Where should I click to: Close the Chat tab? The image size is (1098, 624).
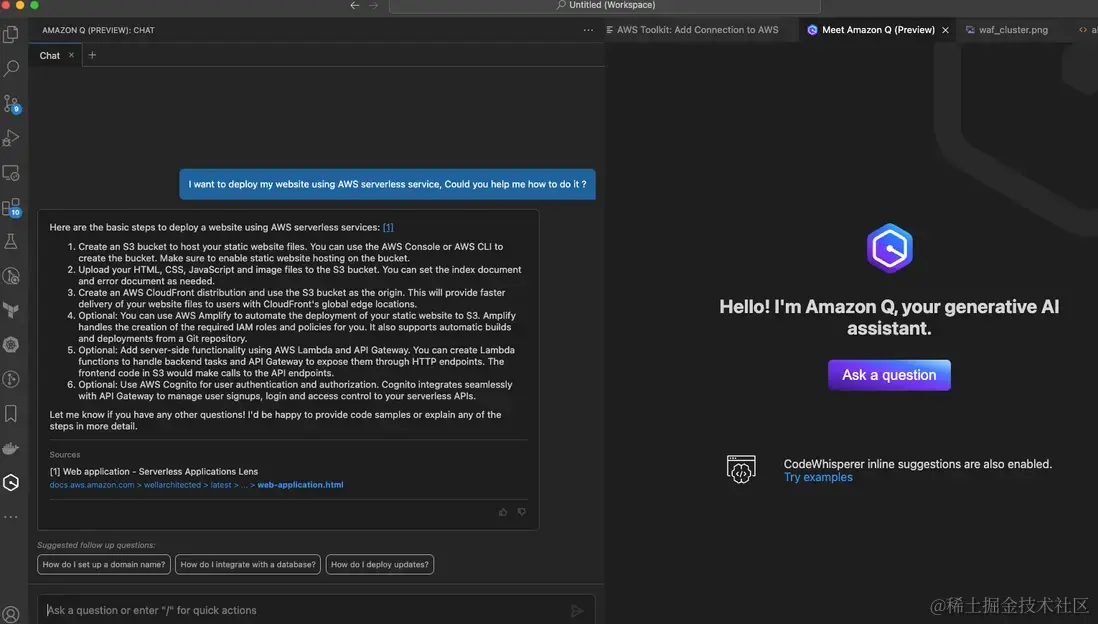pos(71,55)
